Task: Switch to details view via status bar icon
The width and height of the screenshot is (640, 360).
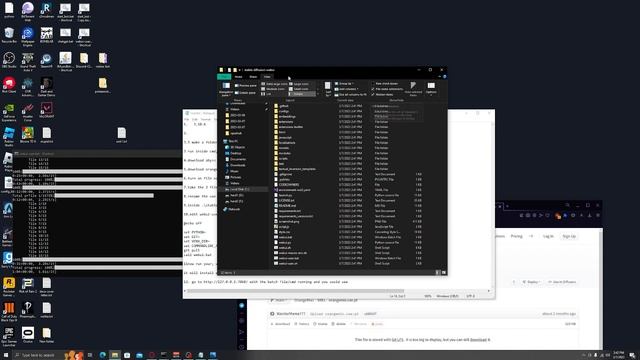Action: coord(438,273)
